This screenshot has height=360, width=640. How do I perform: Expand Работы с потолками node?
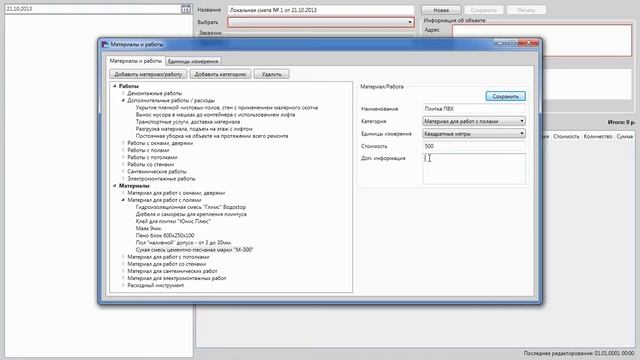click(123, 158)
